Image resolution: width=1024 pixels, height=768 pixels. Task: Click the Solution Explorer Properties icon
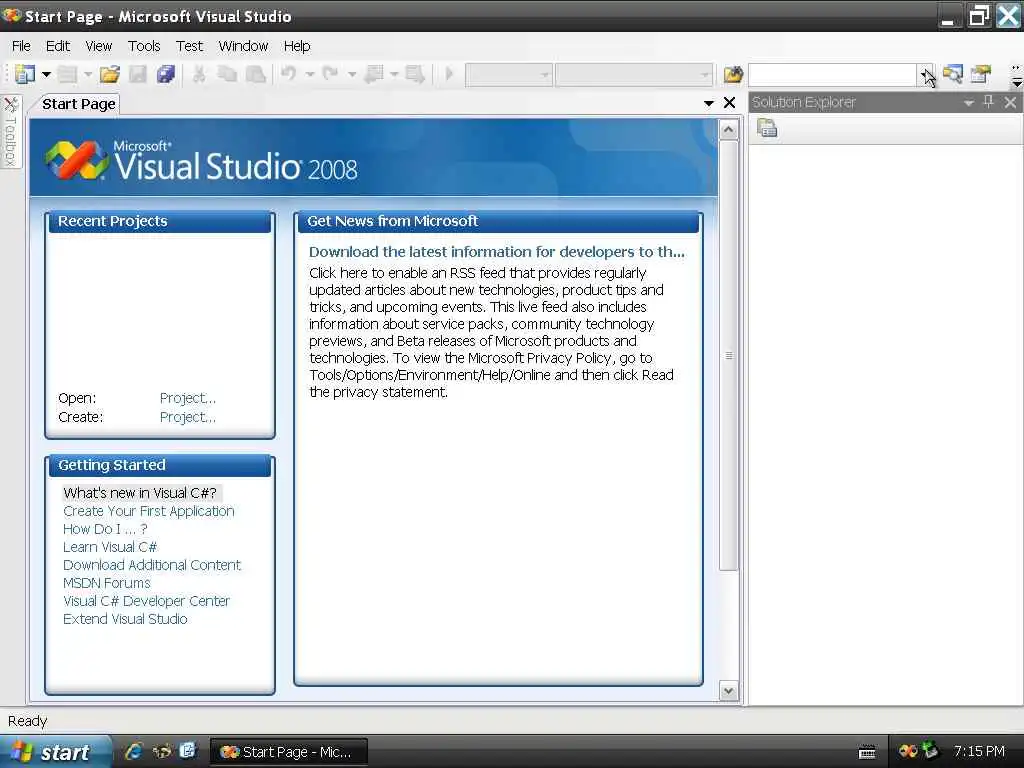(x=767, y=129)
